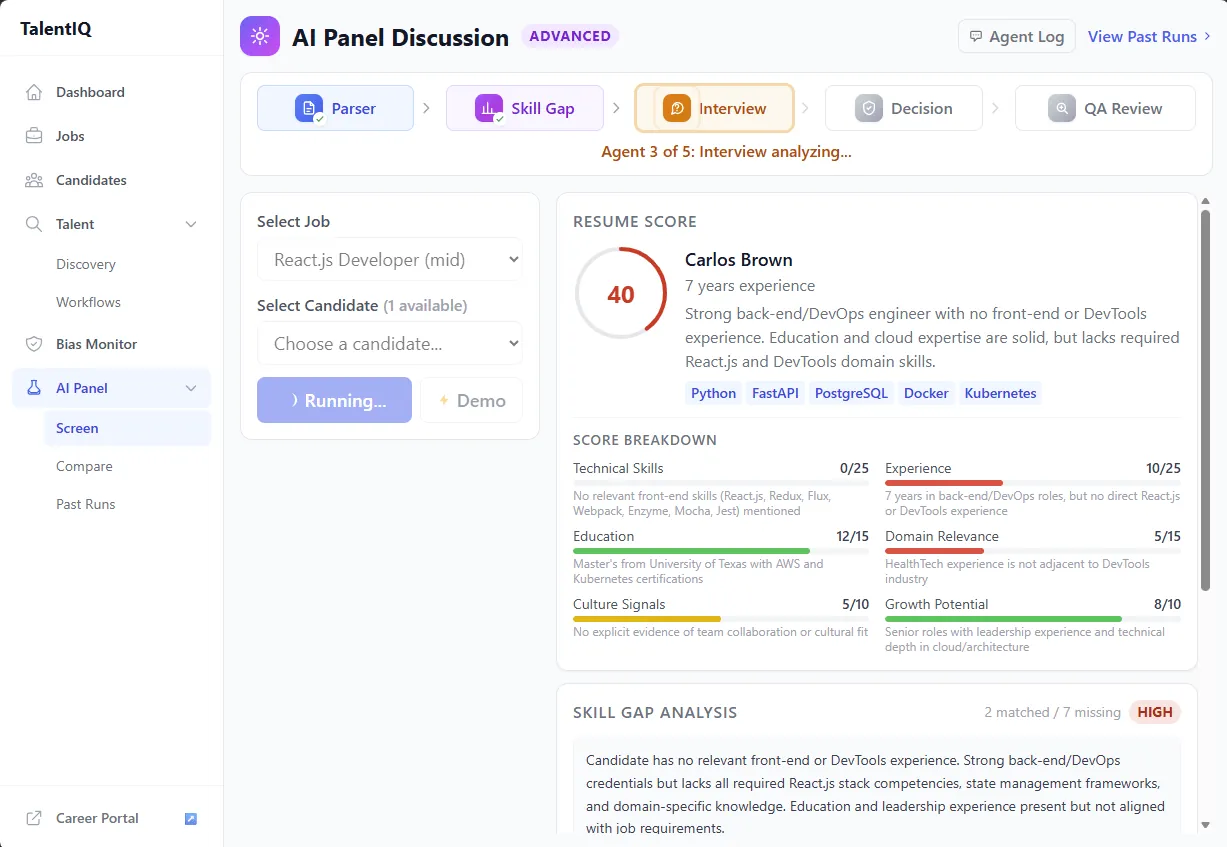The image size is (1227, 847).
Task: Click the AI Panel flask icon
Action: pyautogui.click(x=34, y=388)
